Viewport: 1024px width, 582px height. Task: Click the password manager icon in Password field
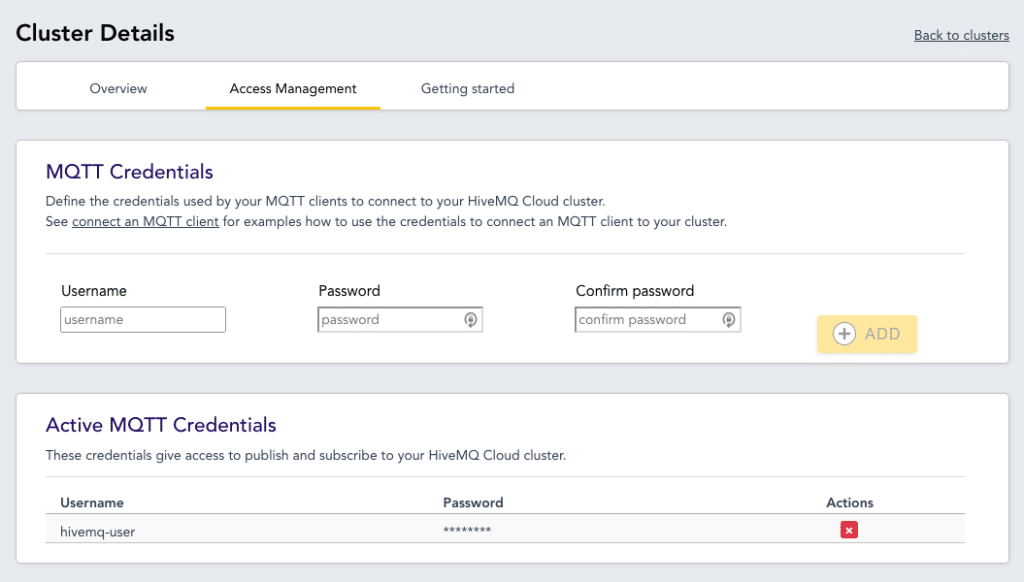470,319
